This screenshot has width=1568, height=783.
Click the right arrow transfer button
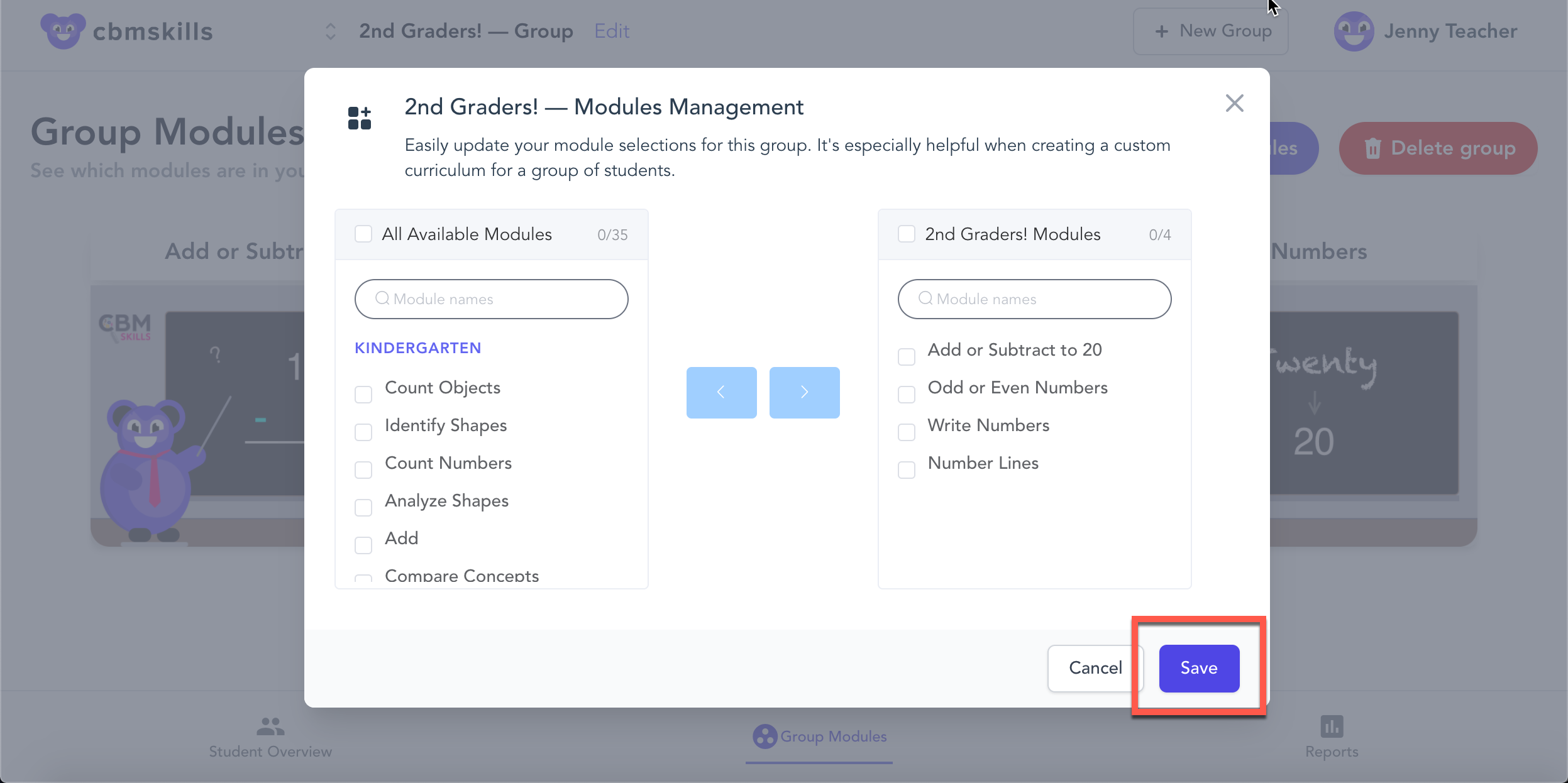tap(804, 392)
